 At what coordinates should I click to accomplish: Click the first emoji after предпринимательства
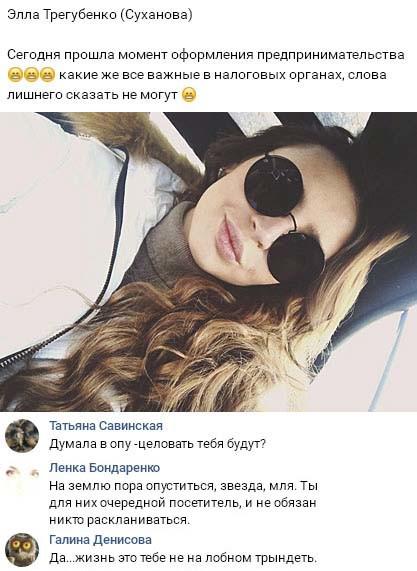pyautogui.click(x=15, y=75)
